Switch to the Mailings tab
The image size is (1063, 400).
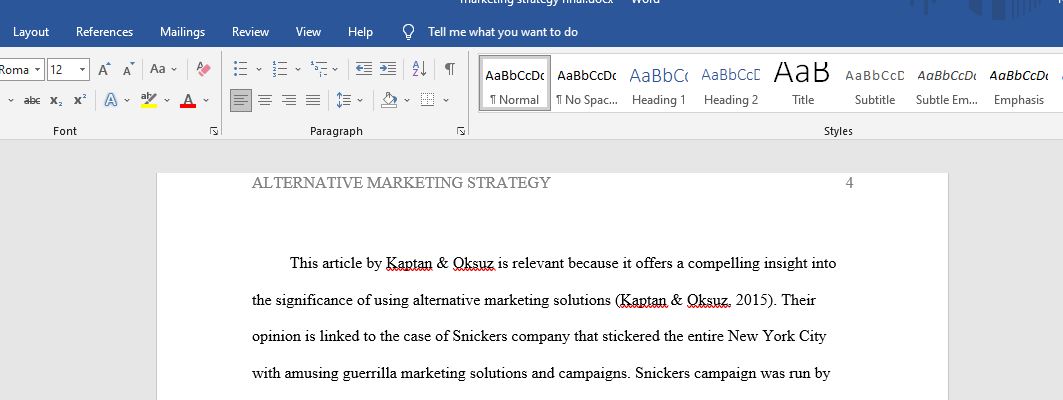pos(182,32)
